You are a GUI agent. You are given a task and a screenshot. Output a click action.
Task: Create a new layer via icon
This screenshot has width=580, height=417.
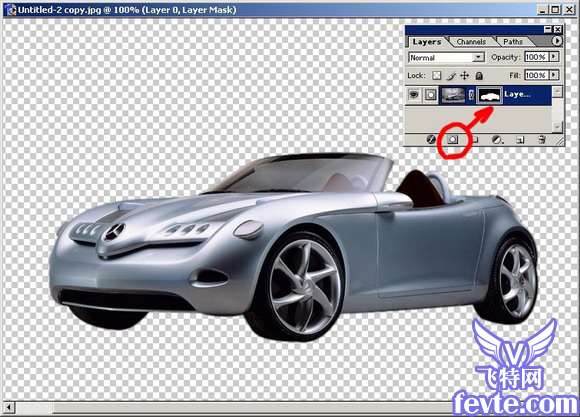click(520, 139)
